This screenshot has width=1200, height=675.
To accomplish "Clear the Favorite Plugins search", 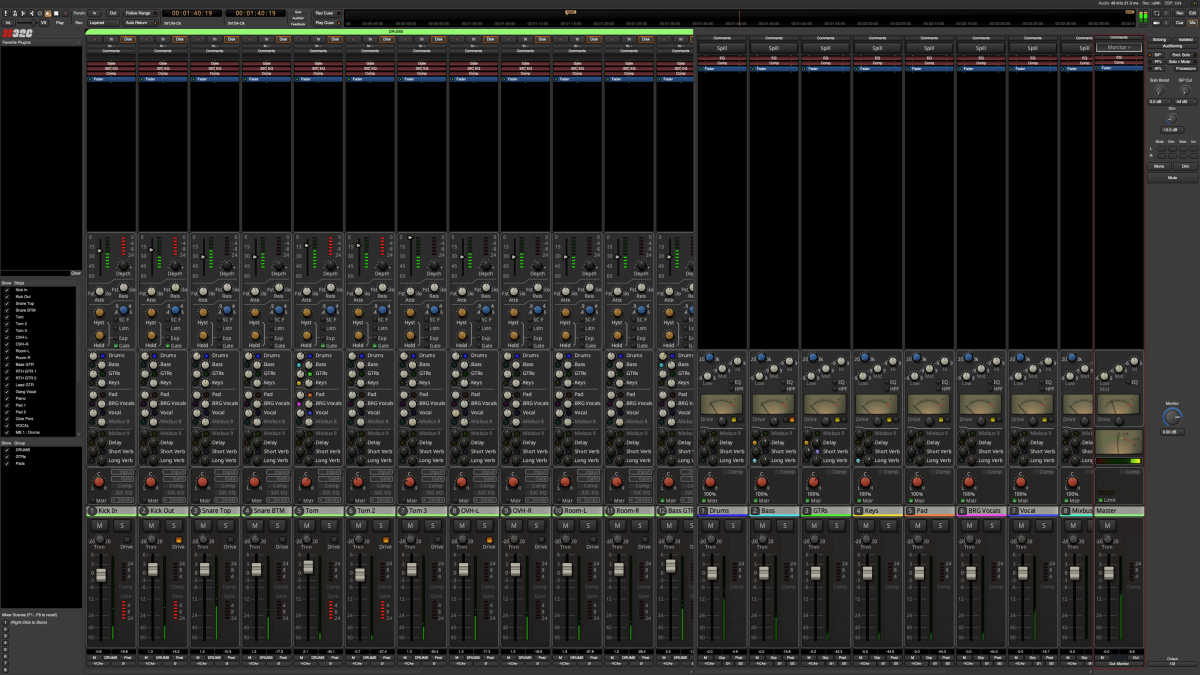I will tap(76, 273).
